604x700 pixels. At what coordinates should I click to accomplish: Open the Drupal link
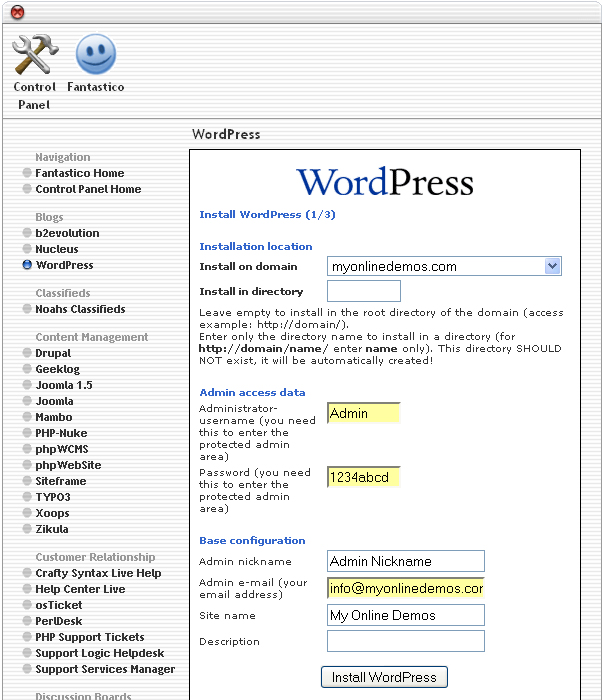53,353
